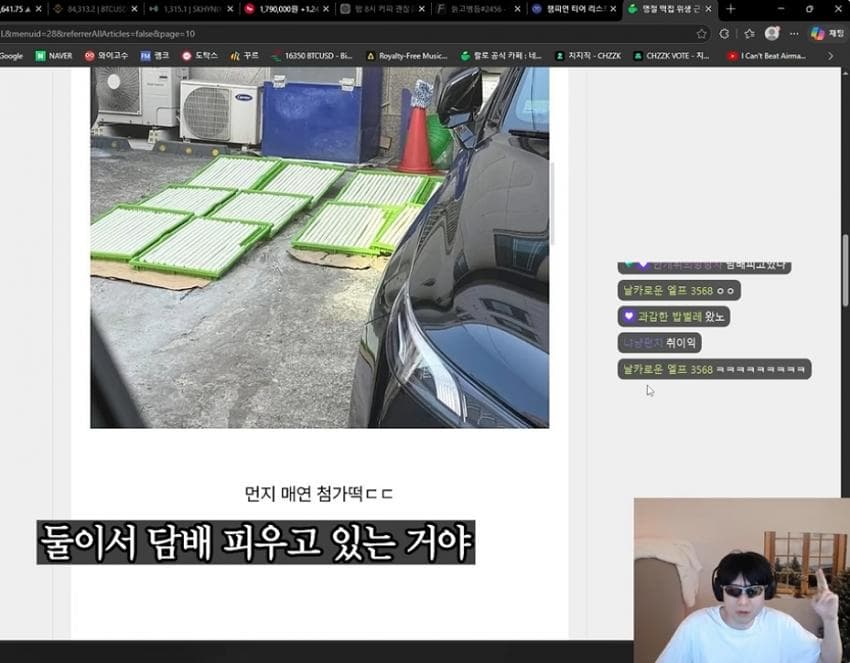Open the I Can't Beat Airma... YouTube bookmark

(x=767, y=56)
